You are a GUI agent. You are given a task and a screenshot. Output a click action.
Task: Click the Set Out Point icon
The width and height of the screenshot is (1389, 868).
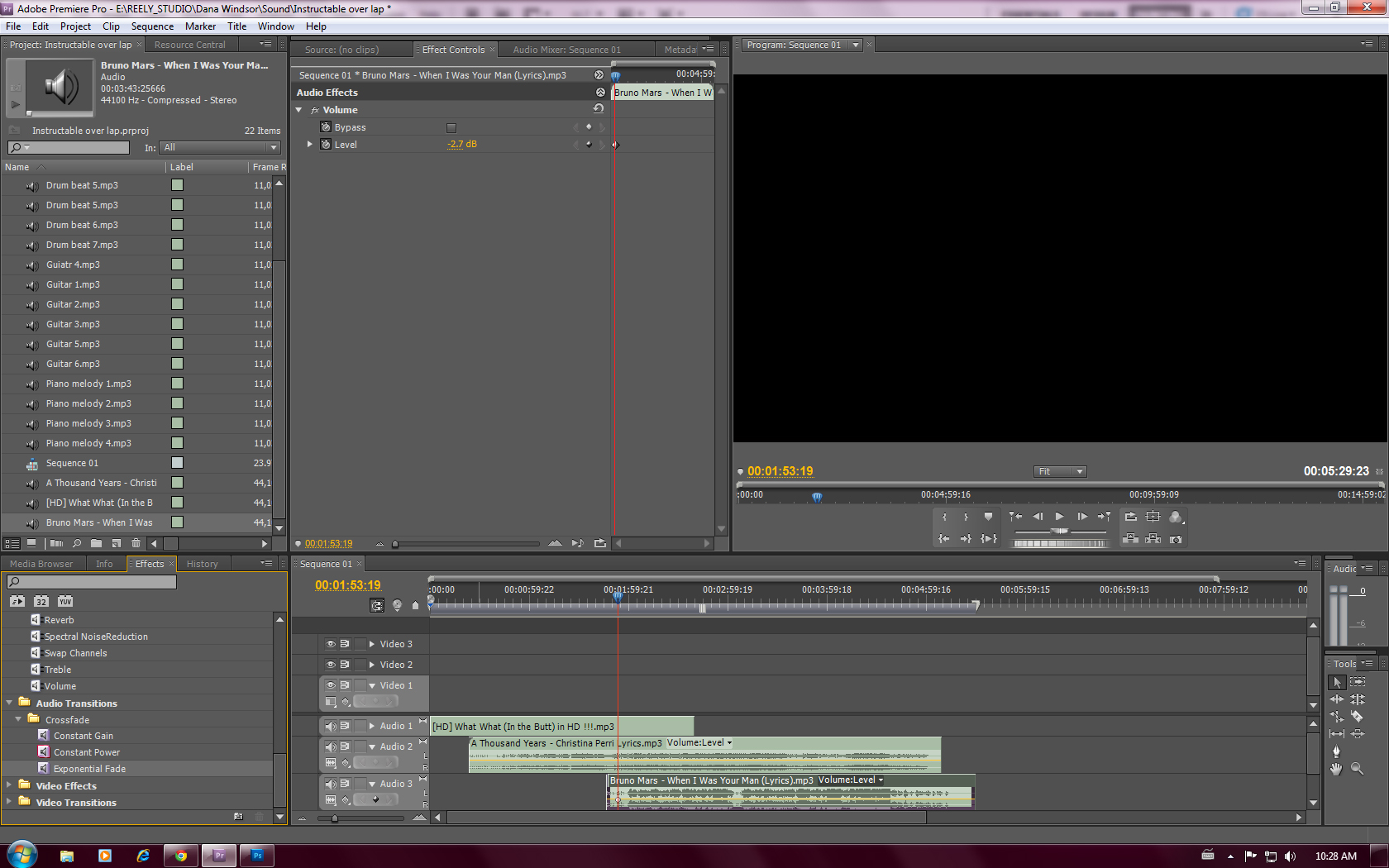pyautogui.click(x=966, y=517)
